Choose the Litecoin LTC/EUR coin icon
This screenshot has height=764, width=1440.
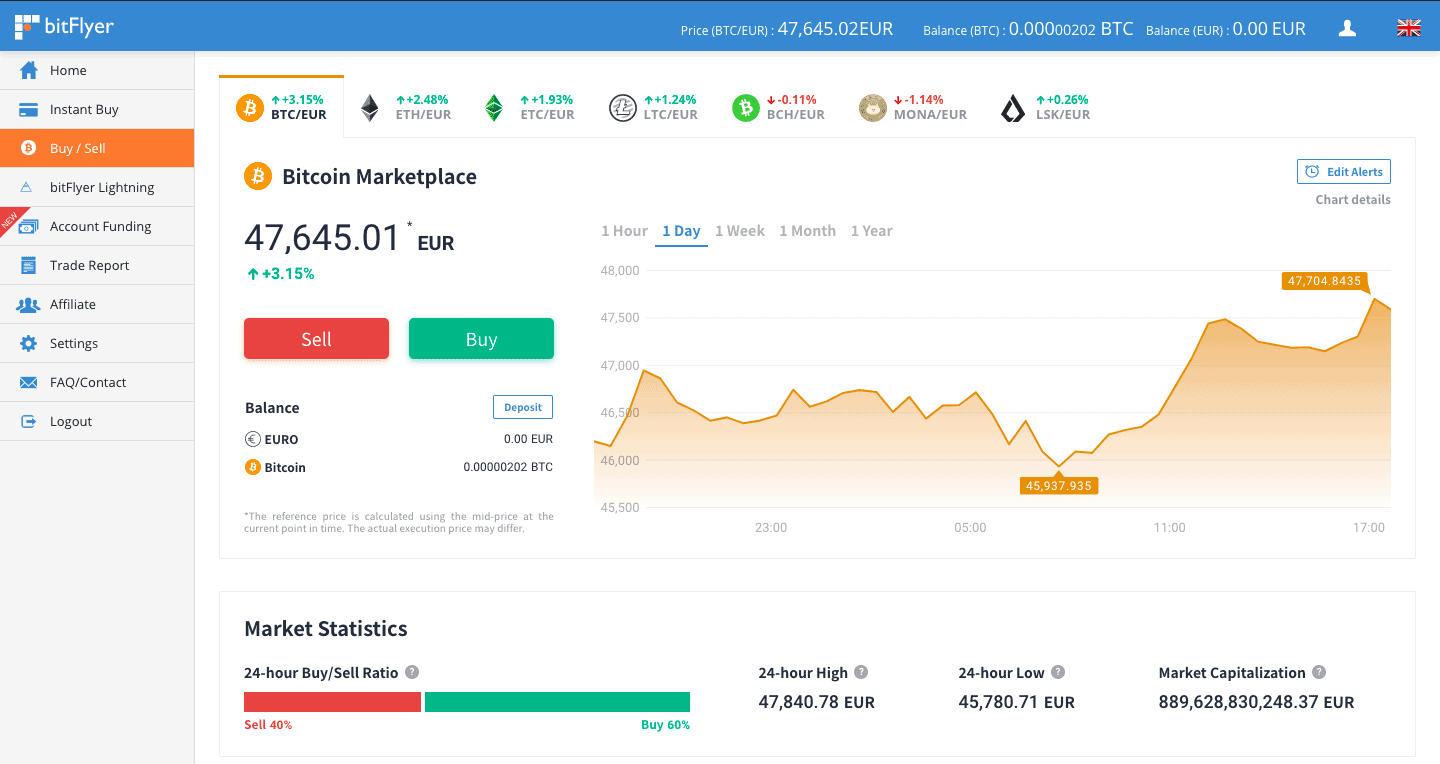pos(622,108)
